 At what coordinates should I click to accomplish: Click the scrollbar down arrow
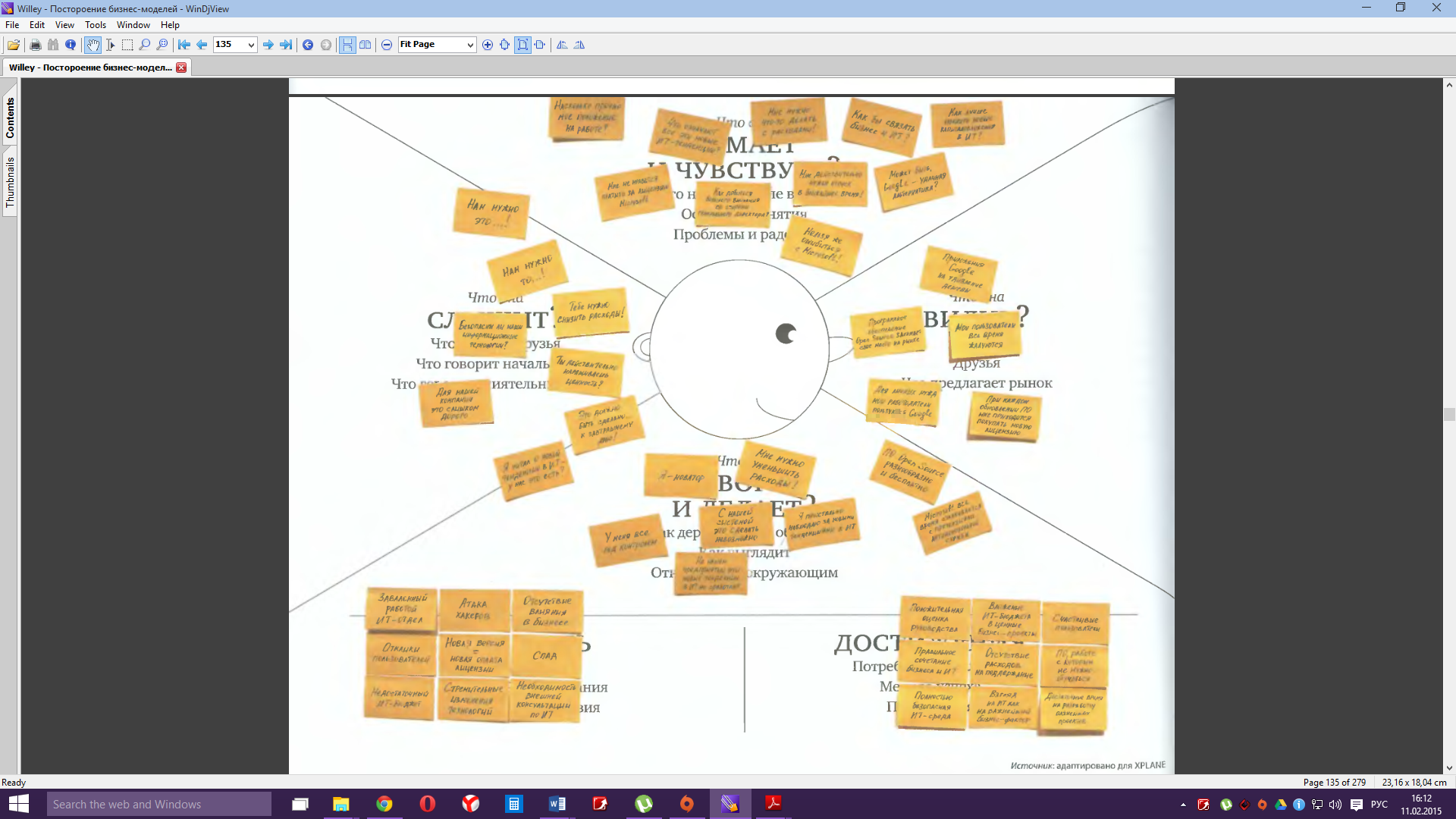click(1449, 768)
